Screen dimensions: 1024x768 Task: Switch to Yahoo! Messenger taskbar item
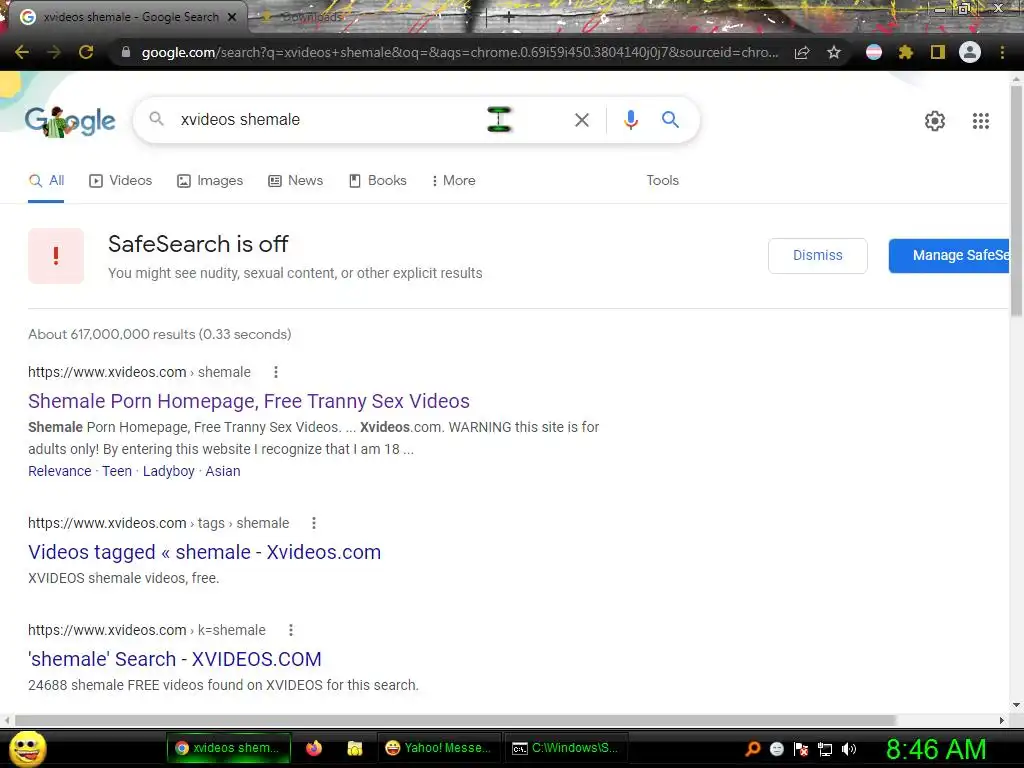(x=438, y=748)
